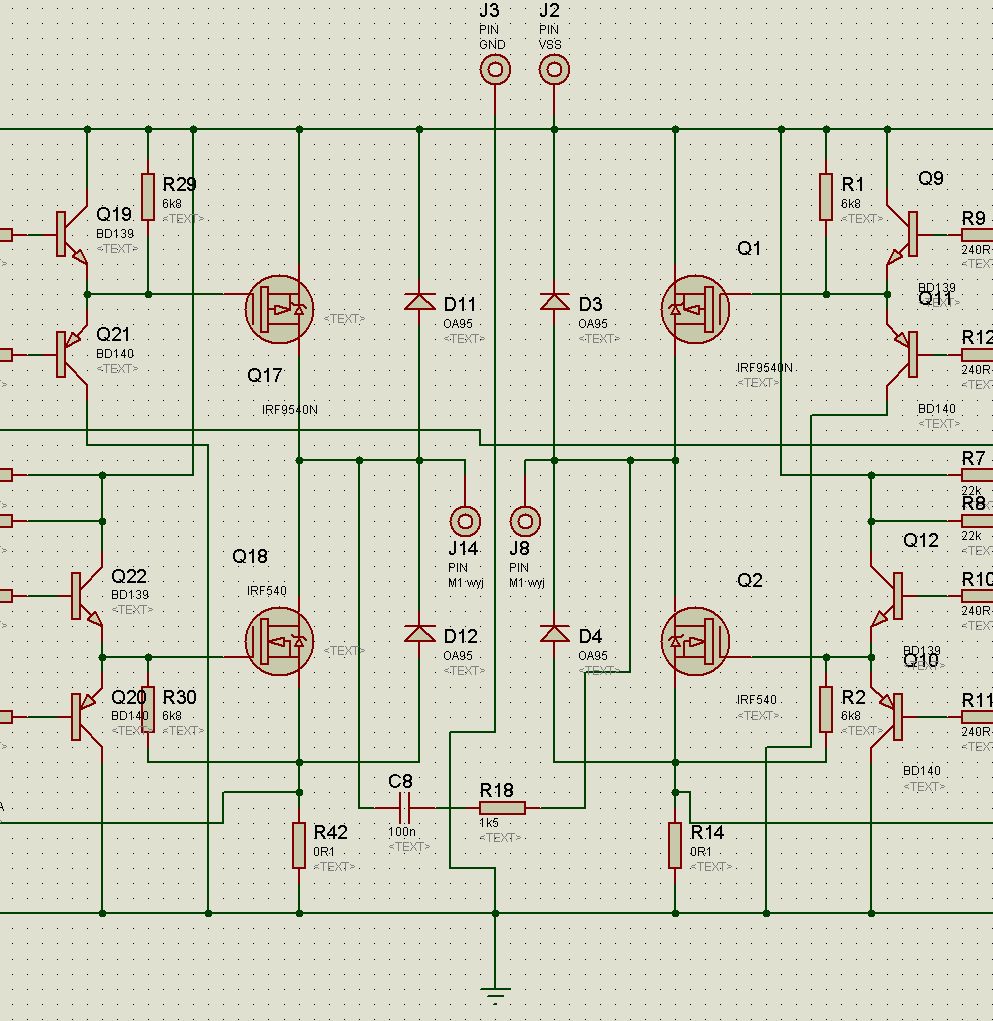Pick the D12 diode symbol
Screen dimensions: 993x1021
coord(419,634)
